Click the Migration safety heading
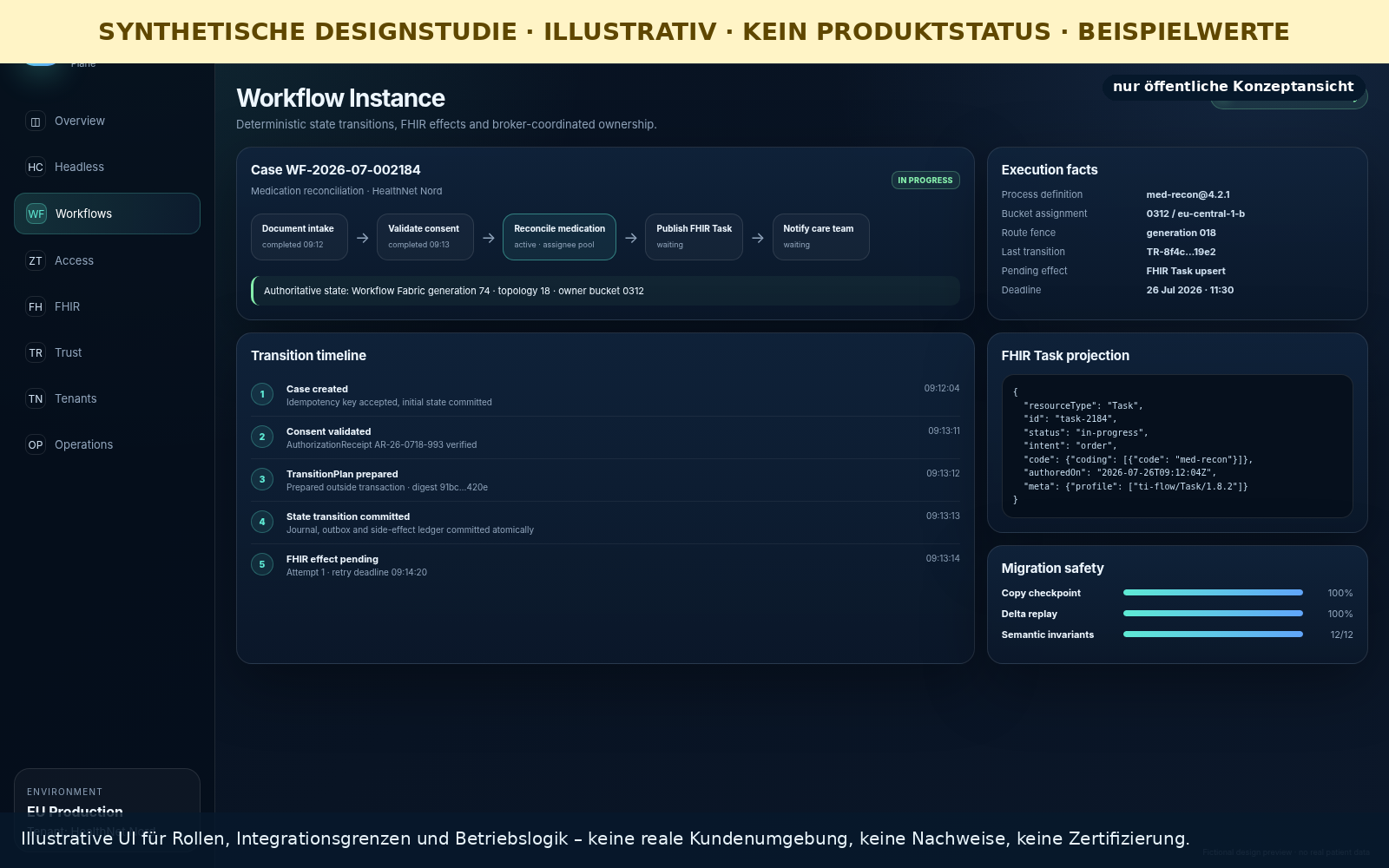Image resolution: width=1389 pixels, height=868 pixels. [x=1052, y=568]
